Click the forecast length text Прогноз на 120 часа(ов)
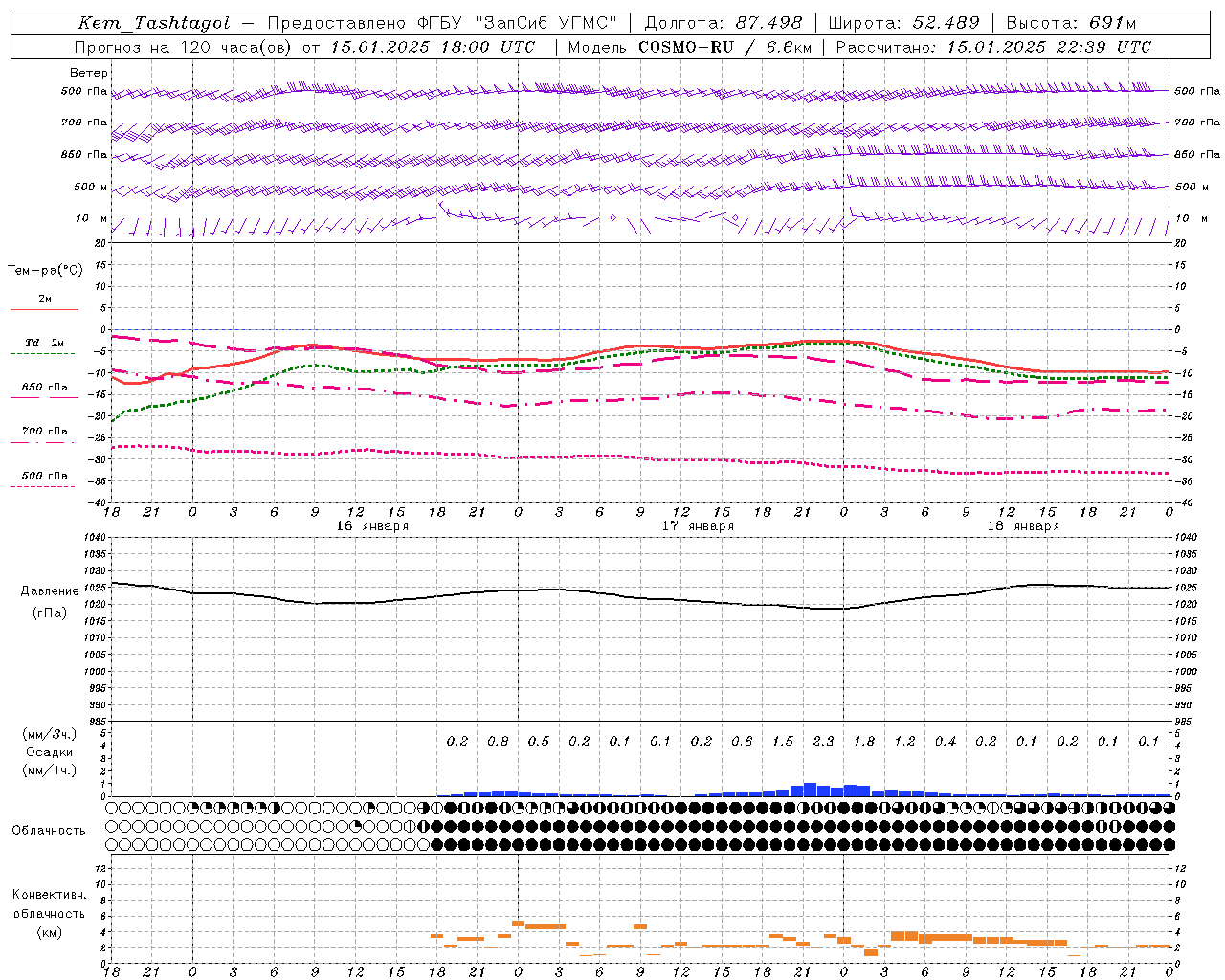Viewport: 1225px width, 980px height. pos(184,47)
